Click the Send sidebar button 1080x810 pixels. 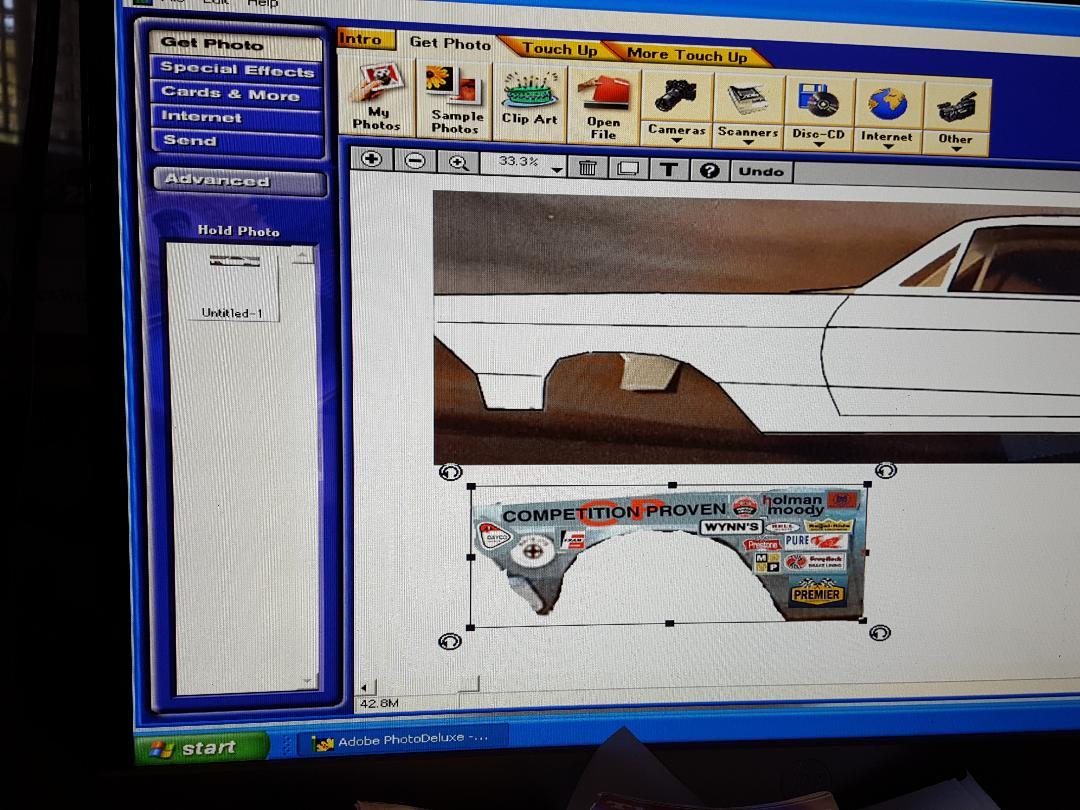(x=237, y=142)
